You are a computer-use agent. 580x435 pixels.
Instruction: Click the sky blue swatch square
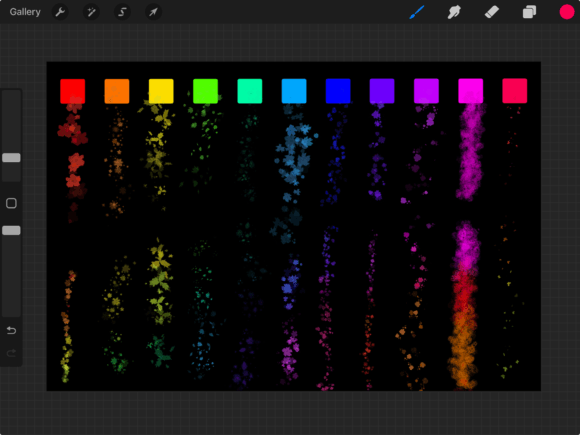(x=294, y=91)
